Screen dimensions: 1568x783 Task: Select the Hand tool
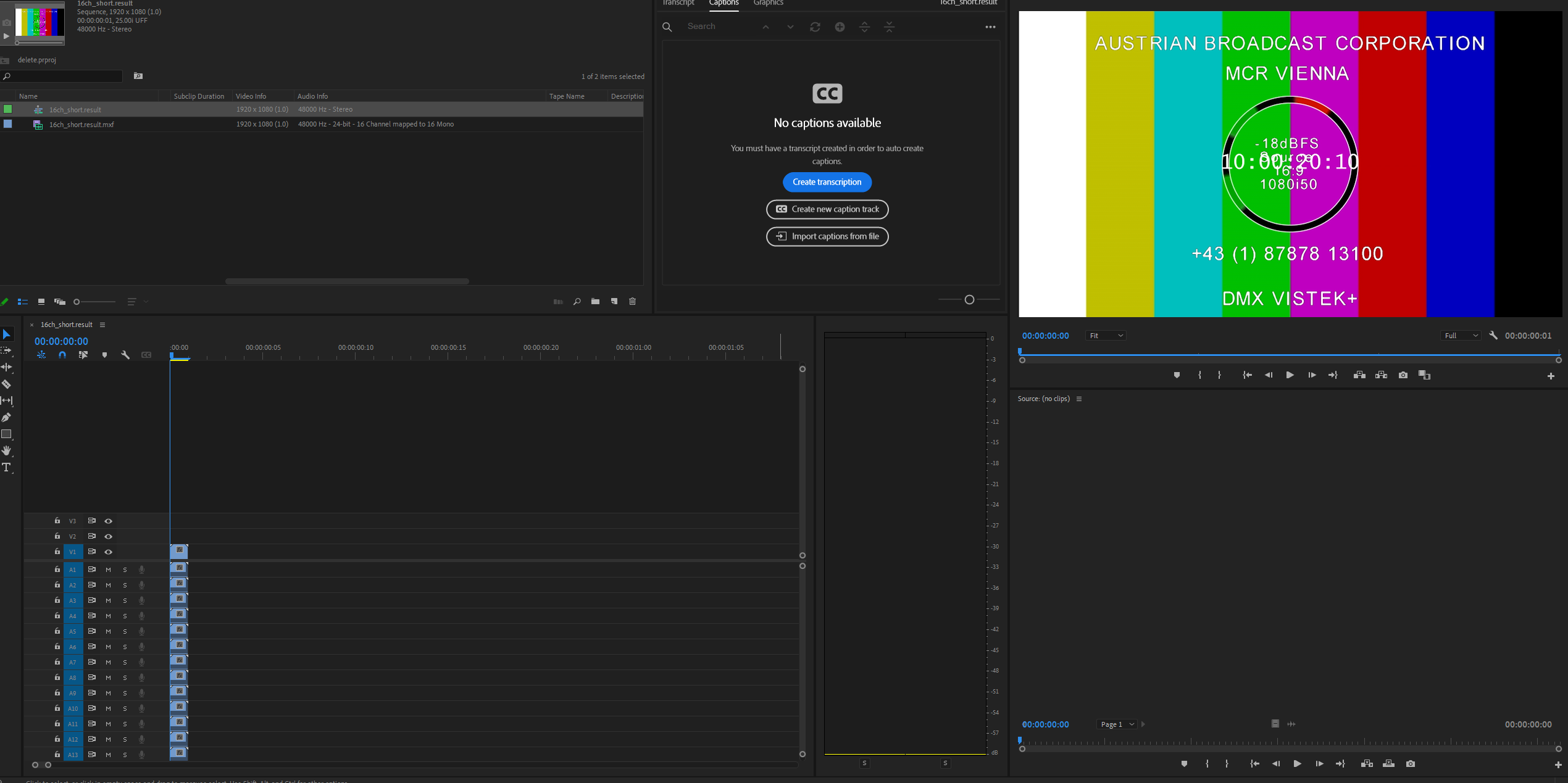pyautogui.click(x=7, y=450)
